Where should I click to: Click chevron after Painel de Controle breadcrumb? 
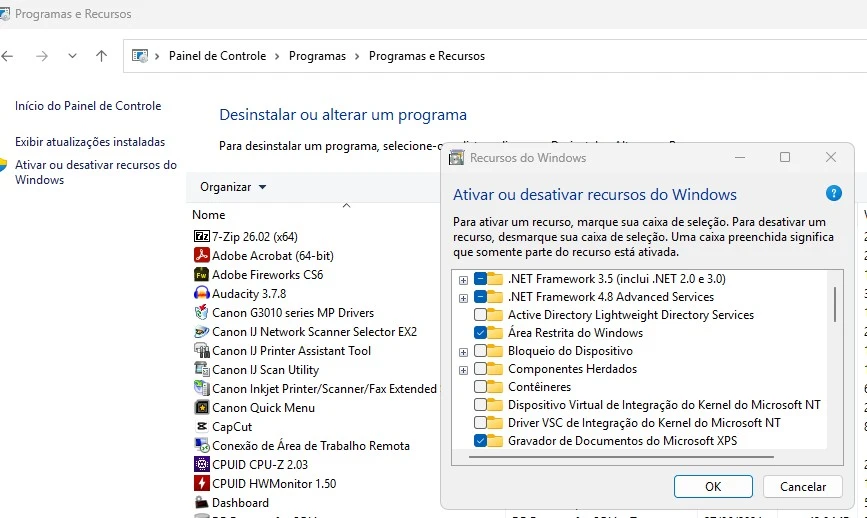pos(276,56)
